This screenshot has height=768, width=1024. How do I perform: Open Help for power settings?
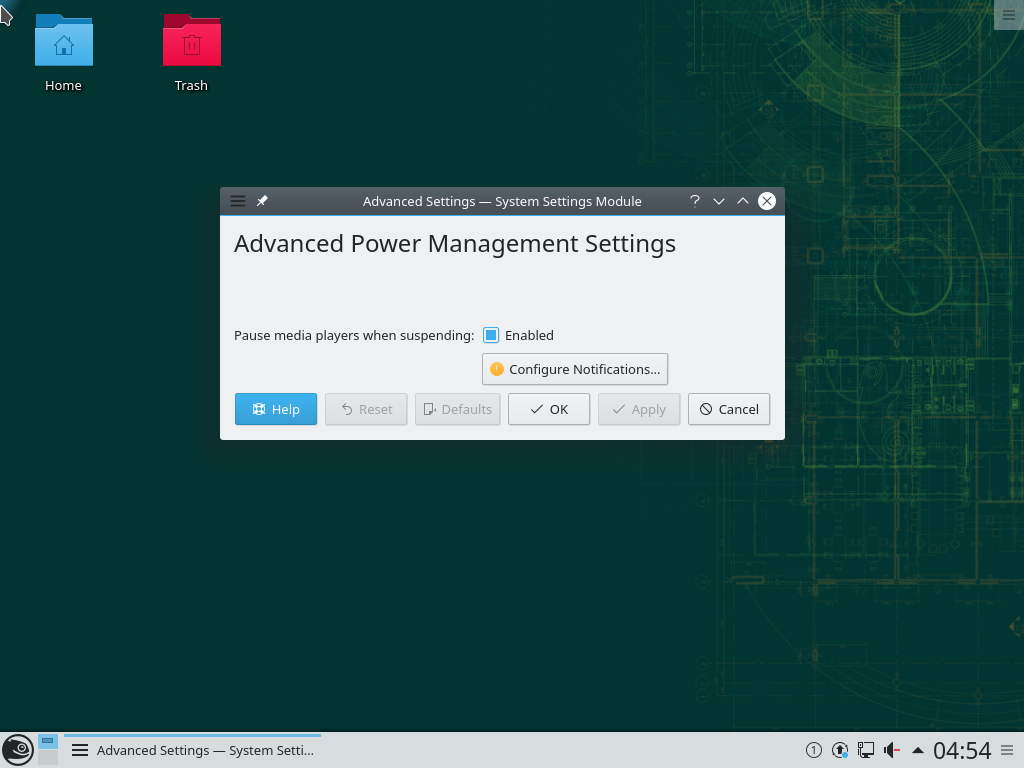tap(276, 409)
